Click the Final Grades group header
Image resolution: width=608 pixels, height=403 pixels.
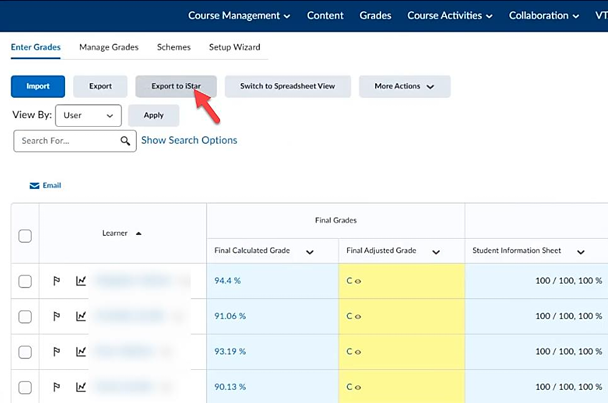(336, 220)
